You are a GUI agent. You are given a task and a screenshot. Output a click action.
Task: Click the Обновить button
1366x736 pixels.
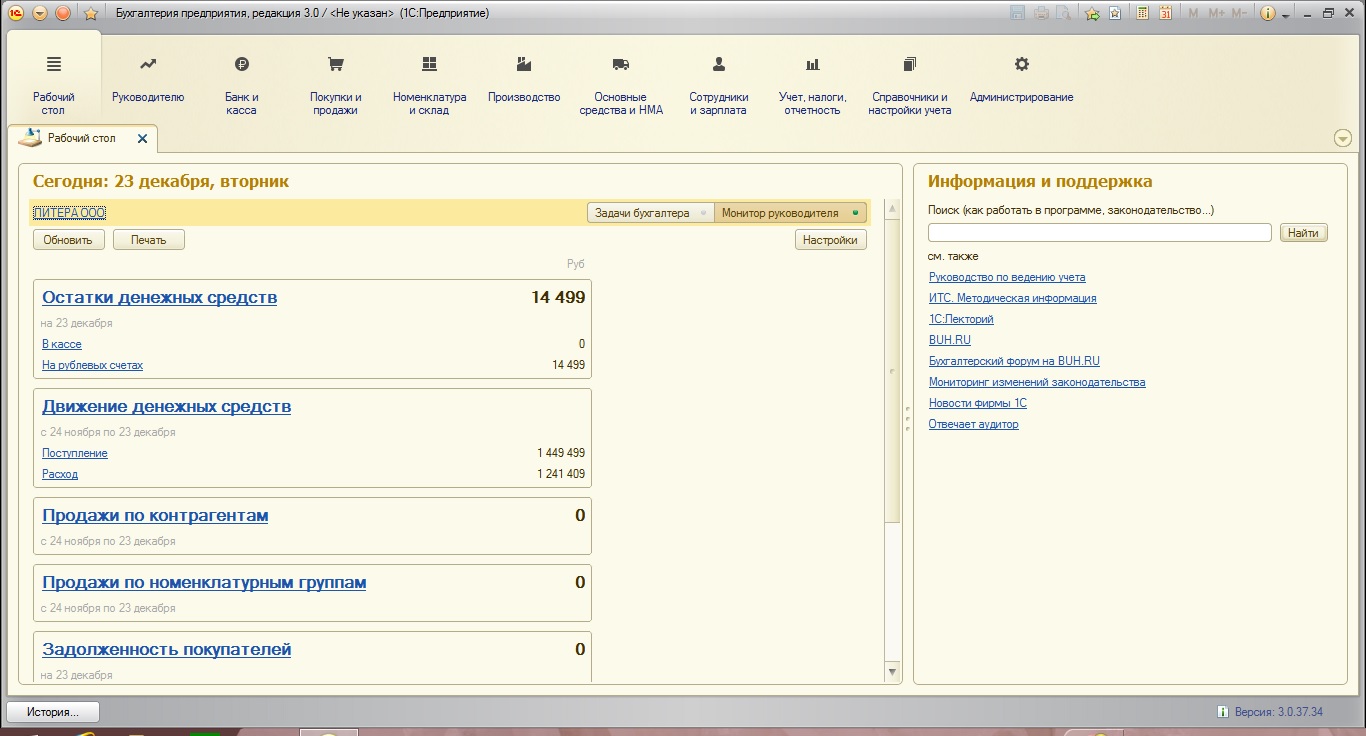(x=68, y=240)
